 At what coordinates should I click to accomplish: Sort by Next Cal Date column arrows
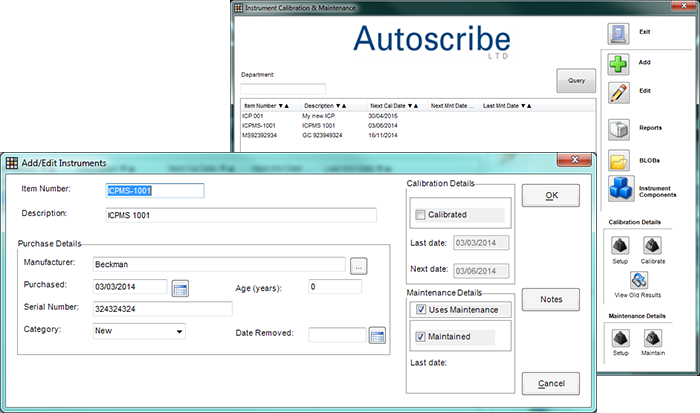coord(413,106)
